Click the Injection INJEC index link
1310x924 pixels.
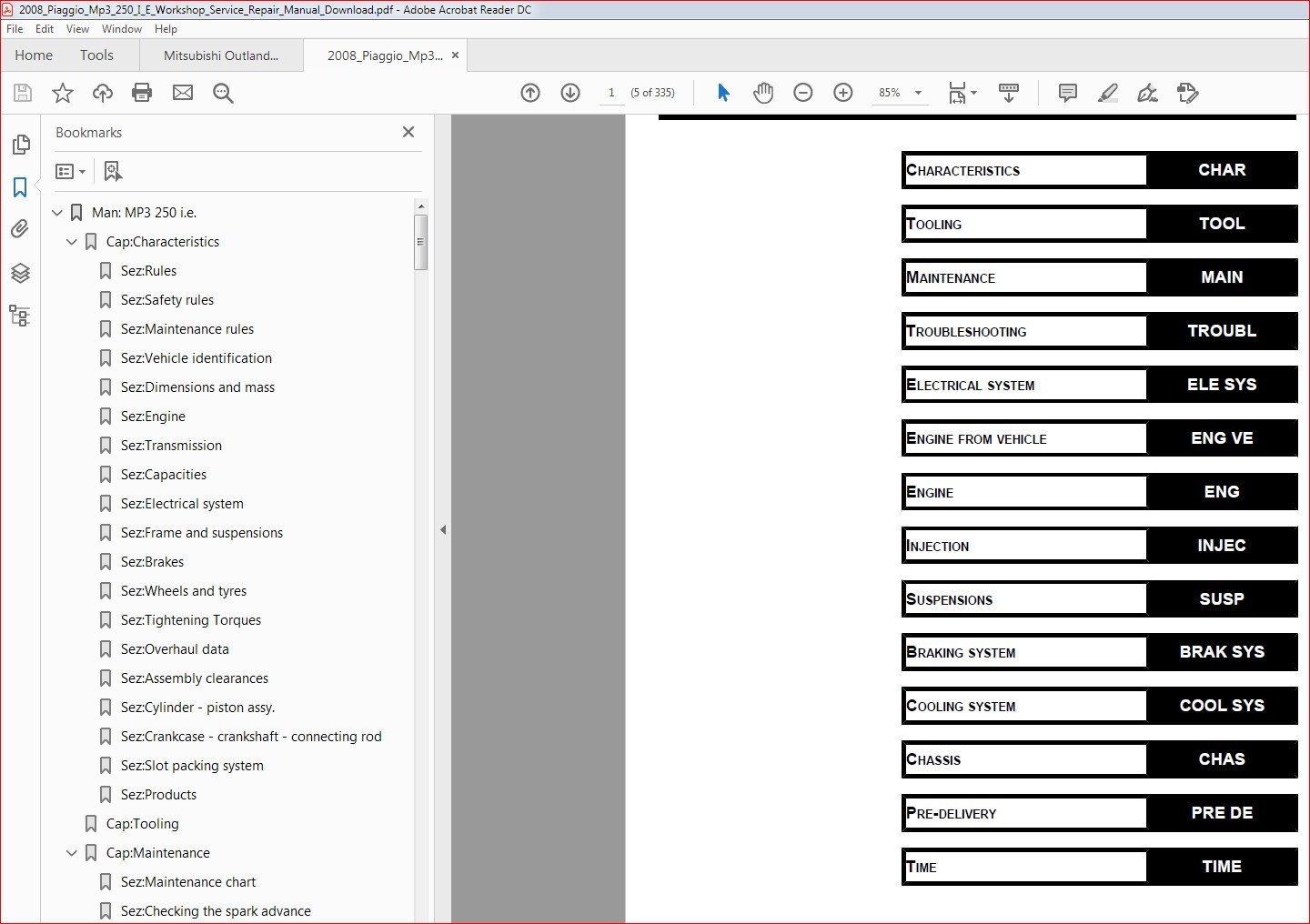(1099, 546)
